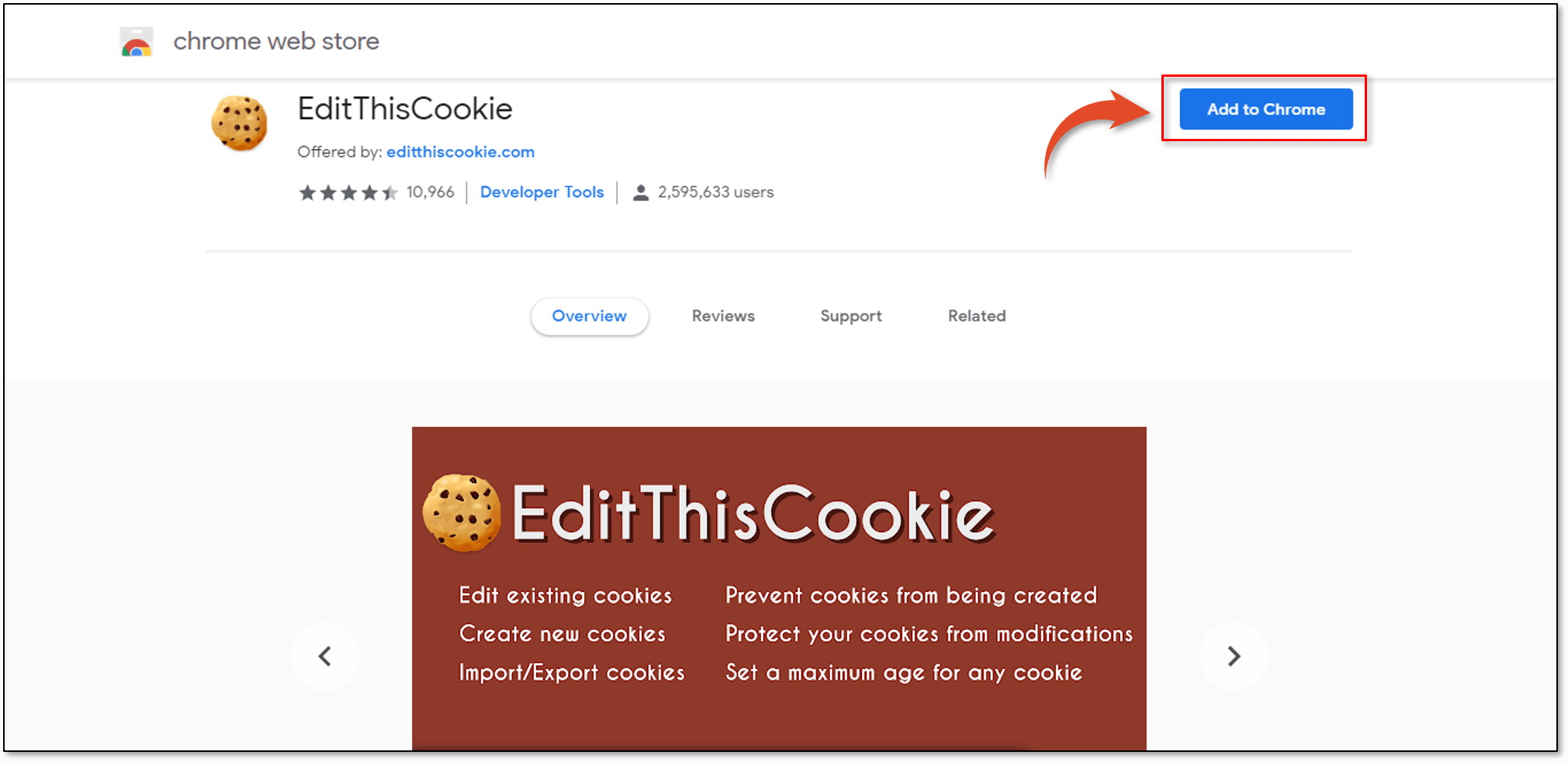Click the EditThisCookie promotional banner image
The height and width of the screenshot is (762, 1568).
pos(779,588)
